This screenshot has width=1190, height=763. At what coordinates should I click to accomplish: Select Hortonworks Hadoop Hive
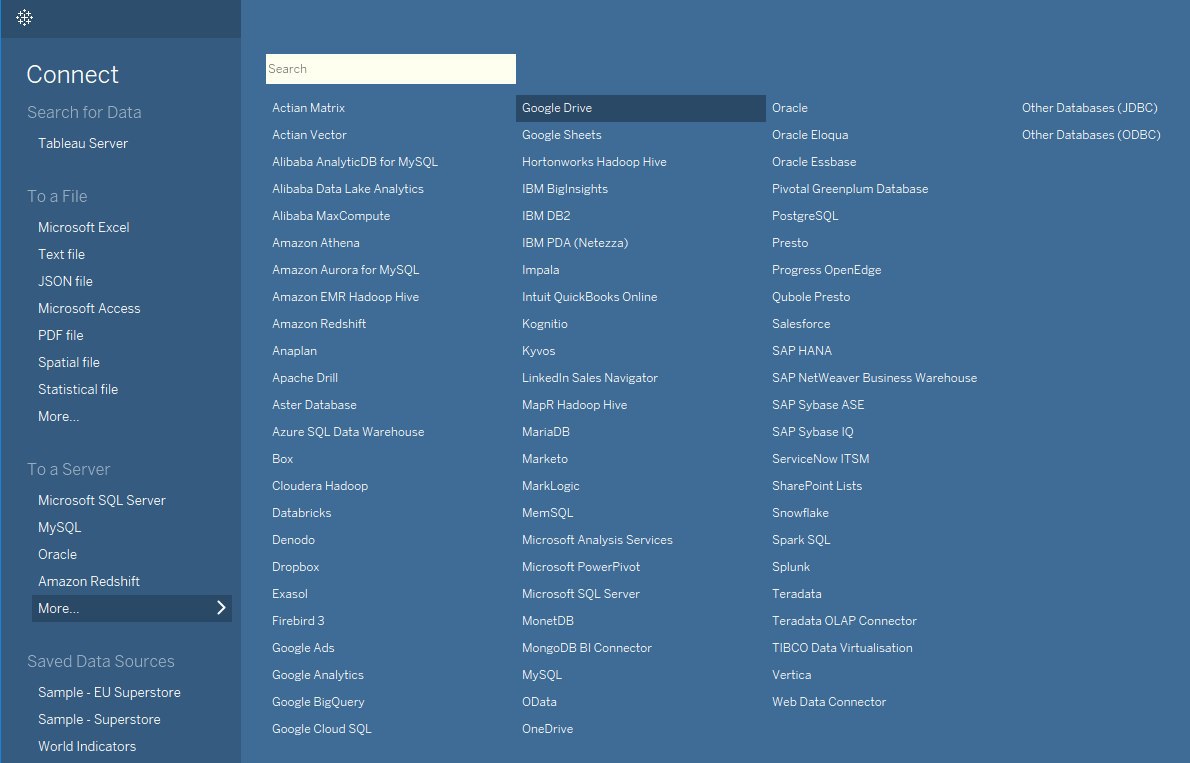594,162
